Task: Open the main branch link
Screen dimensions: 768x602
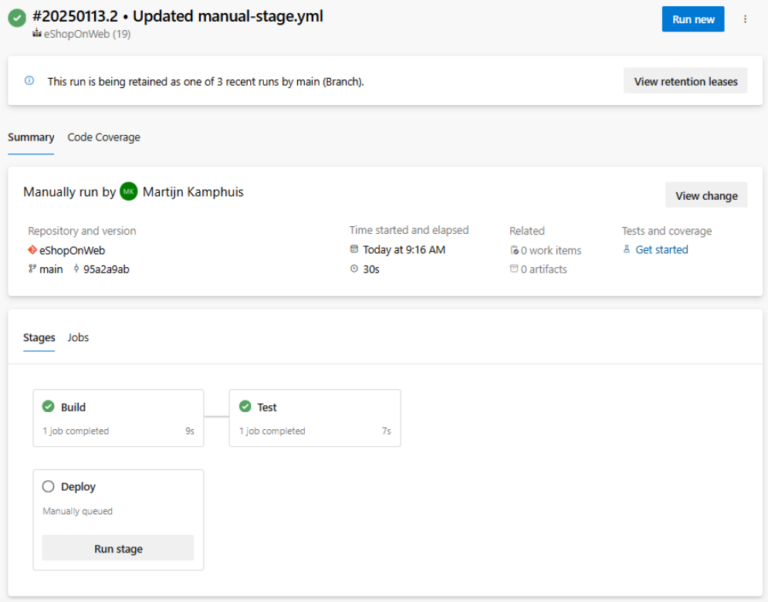Action: pyautogui.click(x=51, y=269)
